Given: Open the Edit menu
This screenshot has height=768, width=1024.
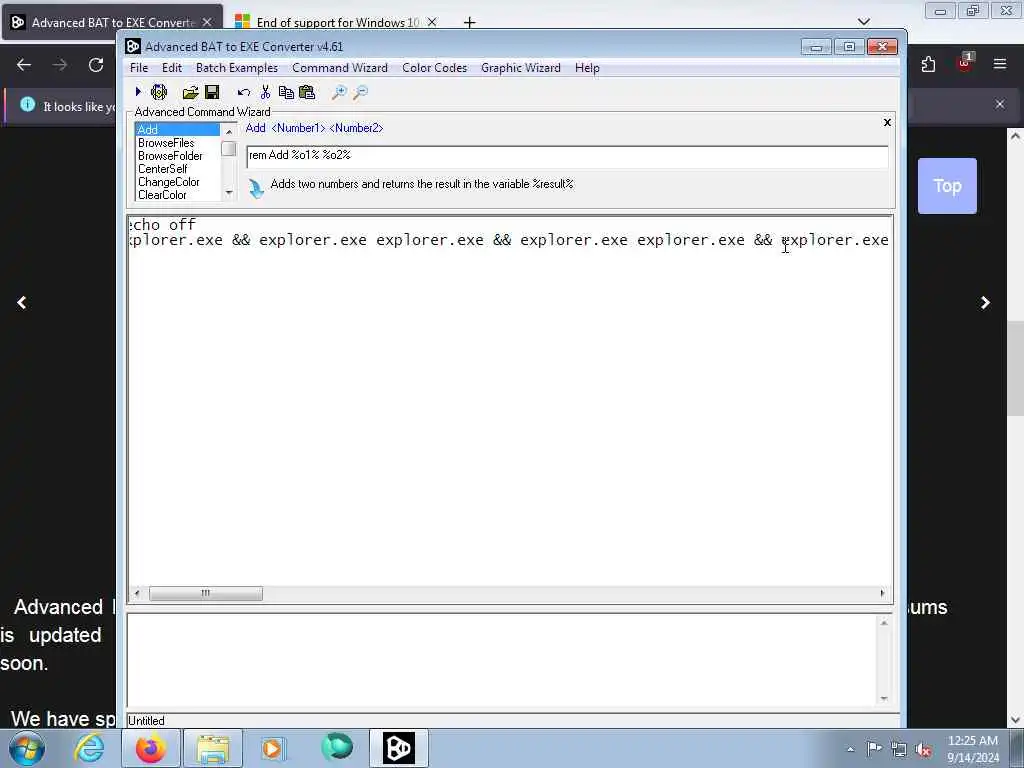Looking at the screenshot, I should click(172, 68).
